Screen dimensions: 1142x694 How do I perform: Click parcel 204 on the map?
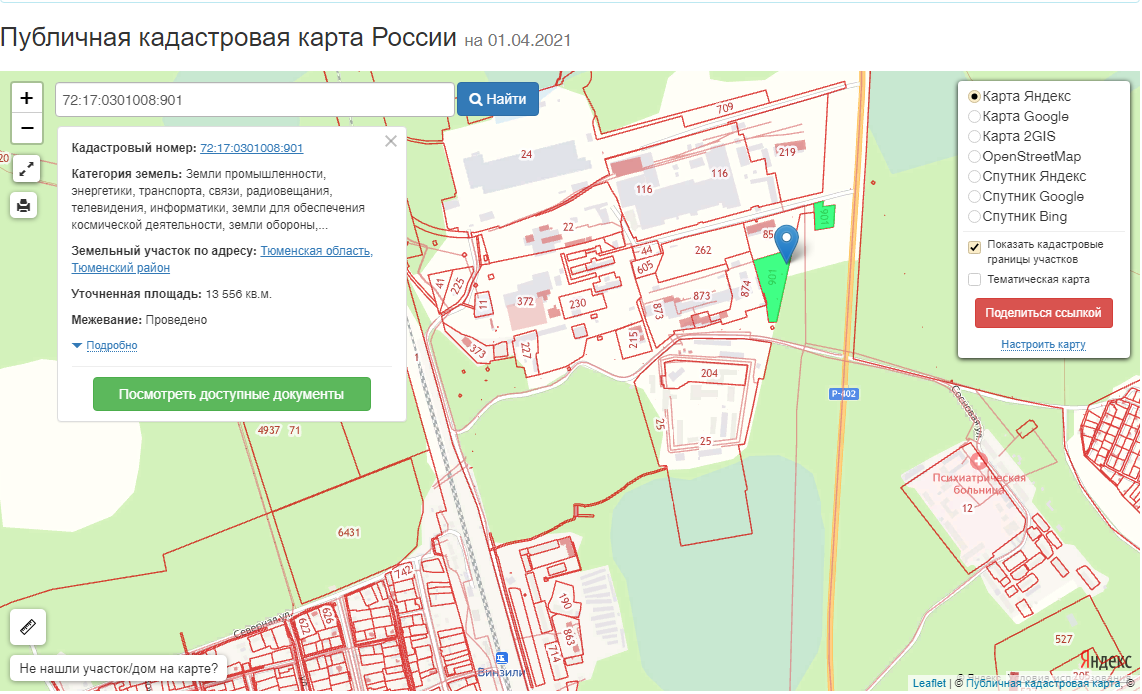pos(709,373)
